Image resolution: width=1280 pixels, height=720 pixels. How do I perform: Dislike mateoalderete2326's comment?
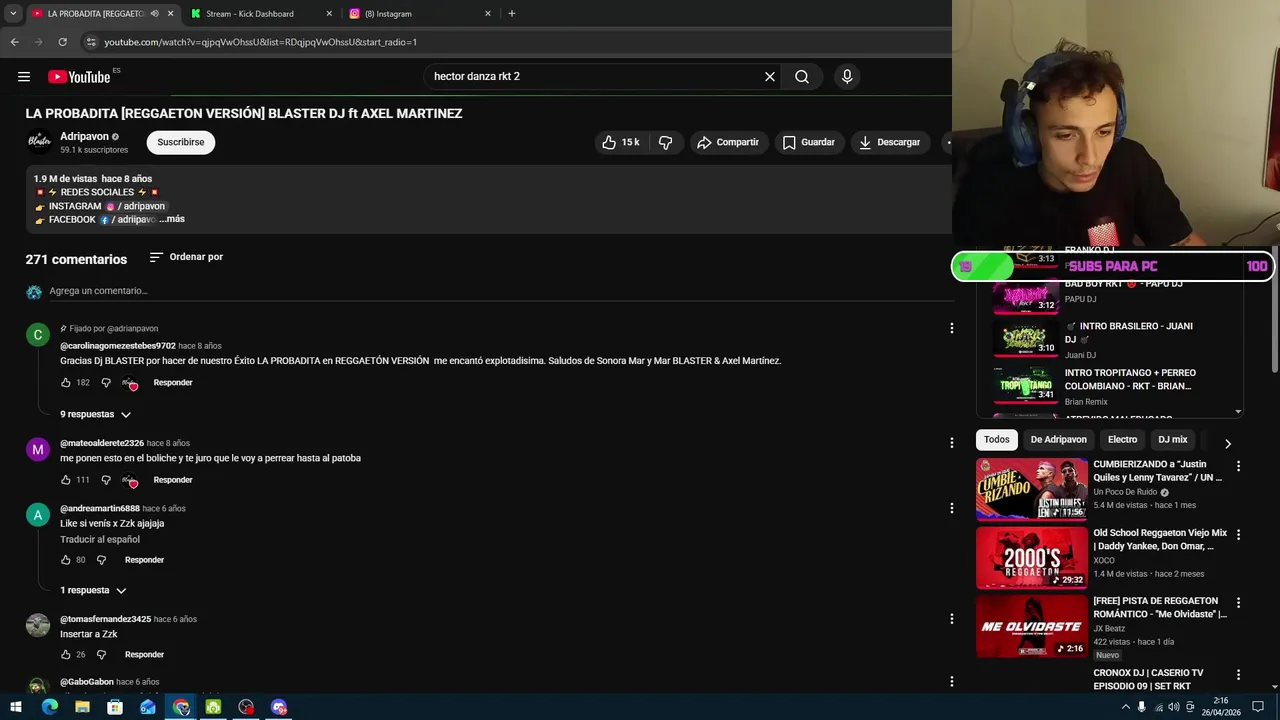click(106, 480)
